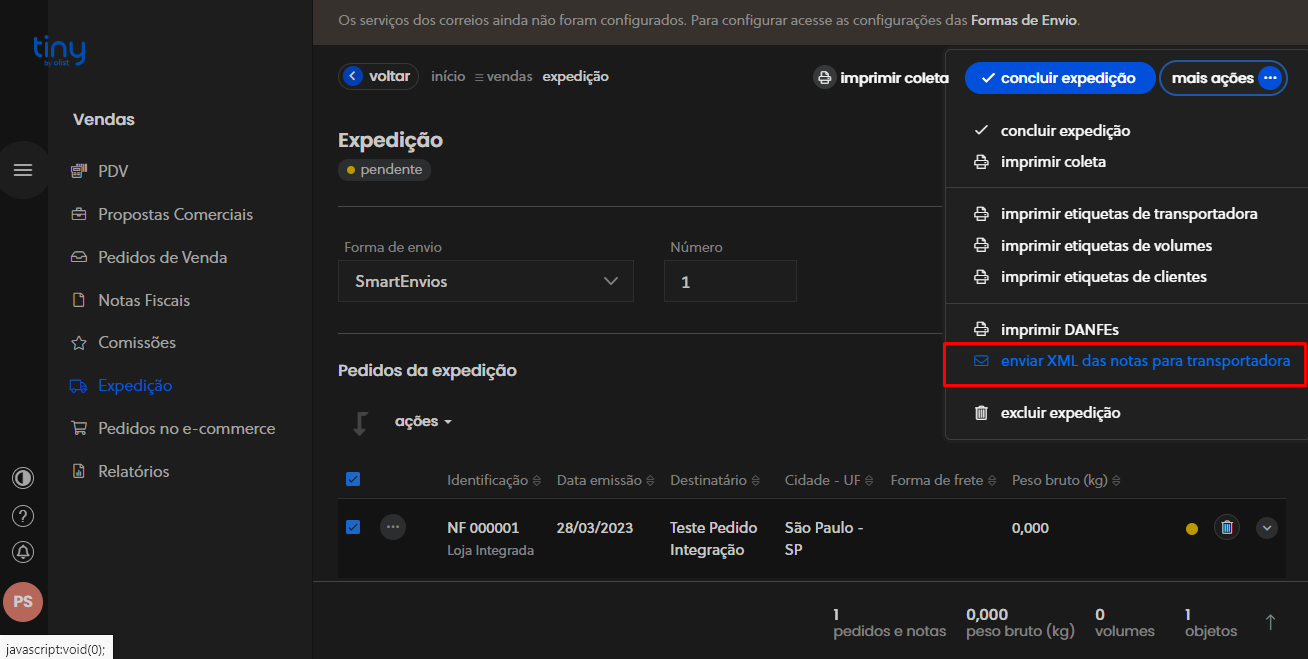Go to início breadcrumb

448,76
